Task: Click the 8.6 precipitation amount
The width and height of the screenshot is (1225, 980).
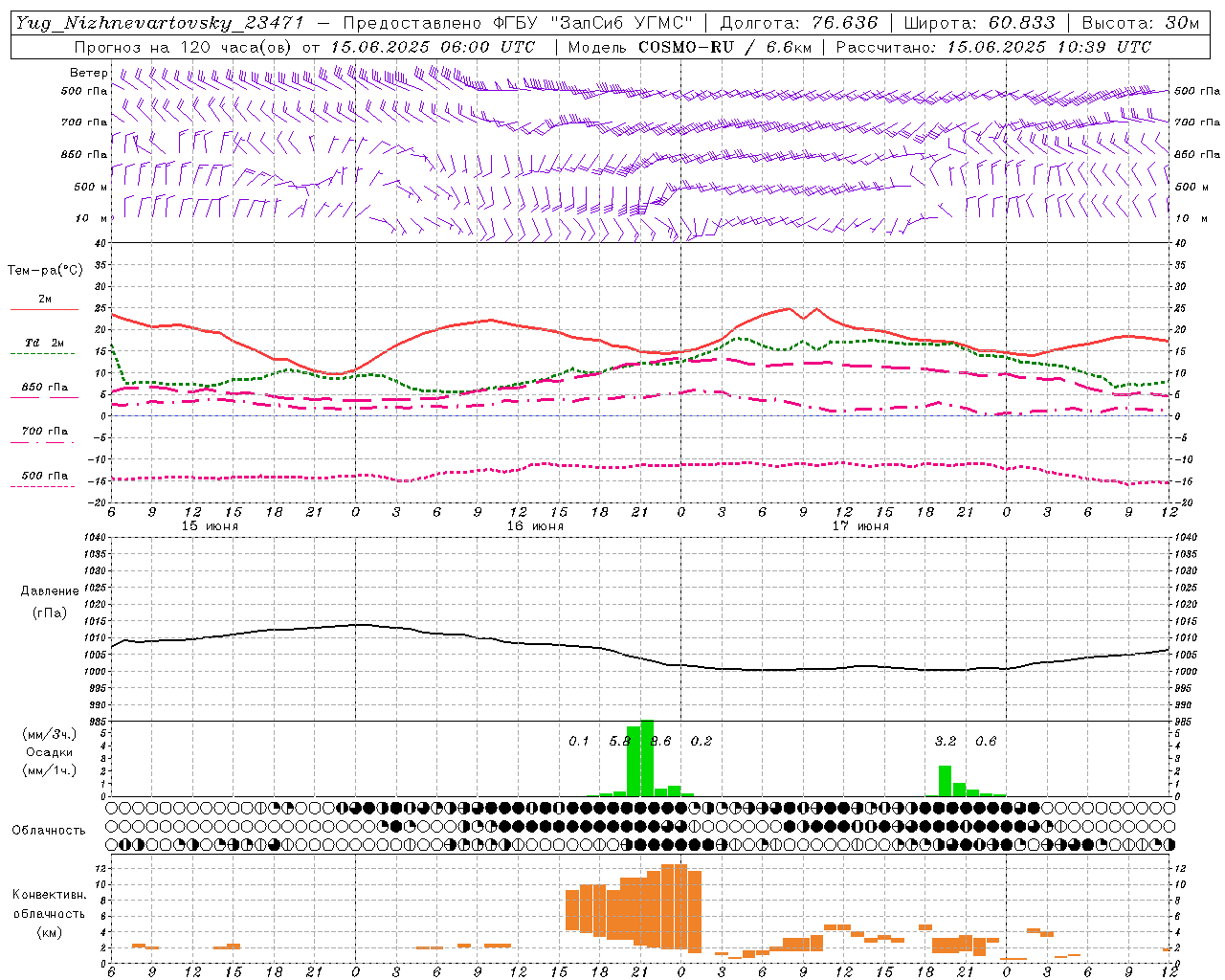Action: 660,741
